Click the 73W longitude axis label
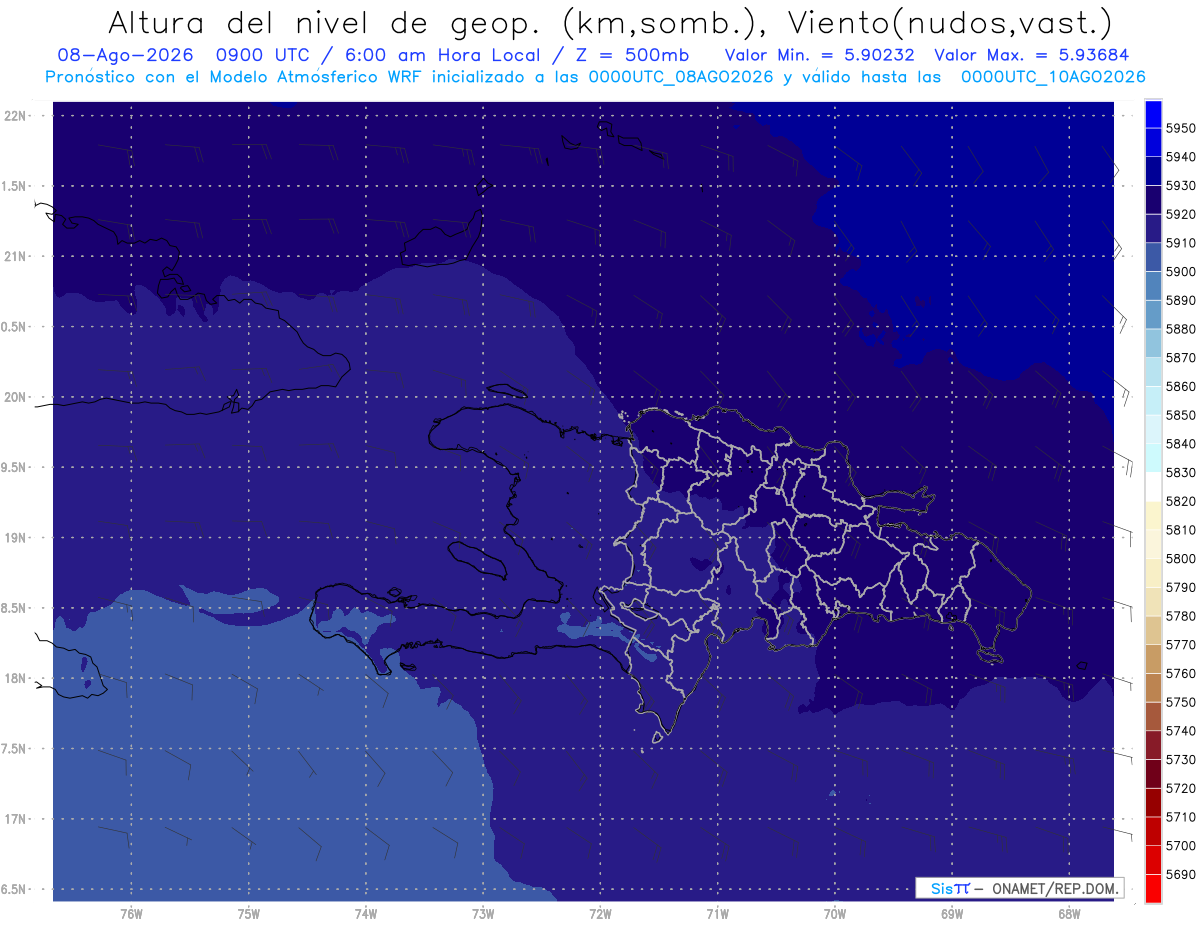 [x=483, y=914]
